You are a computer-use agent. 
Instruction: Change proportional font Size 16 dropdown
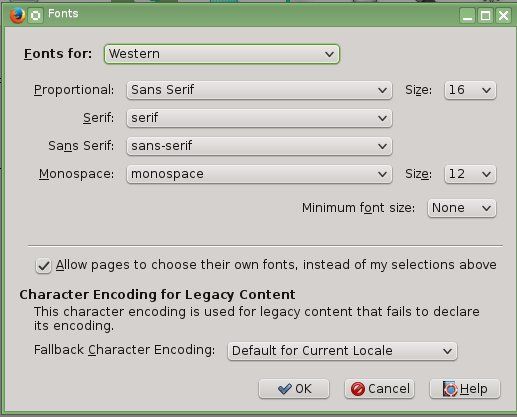(x=470, y=90)
